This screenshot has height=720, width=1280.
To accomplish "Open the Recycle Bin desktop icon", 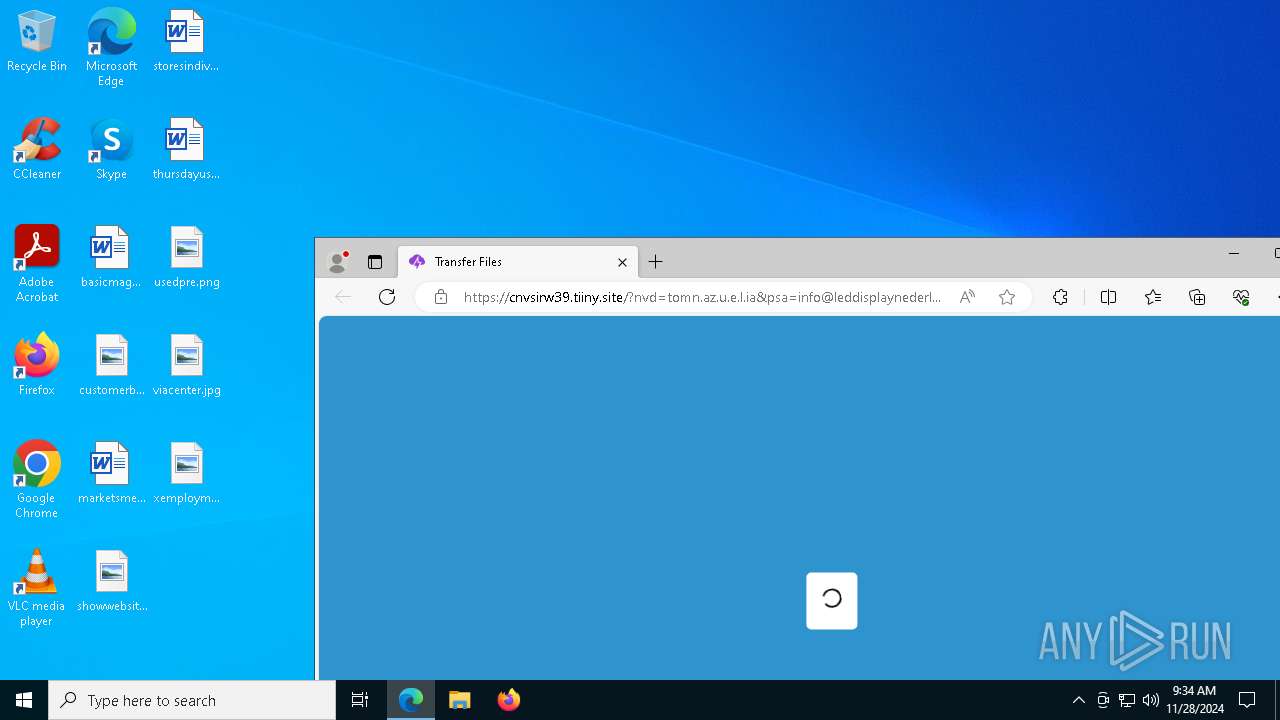I will tap(37, 42).
